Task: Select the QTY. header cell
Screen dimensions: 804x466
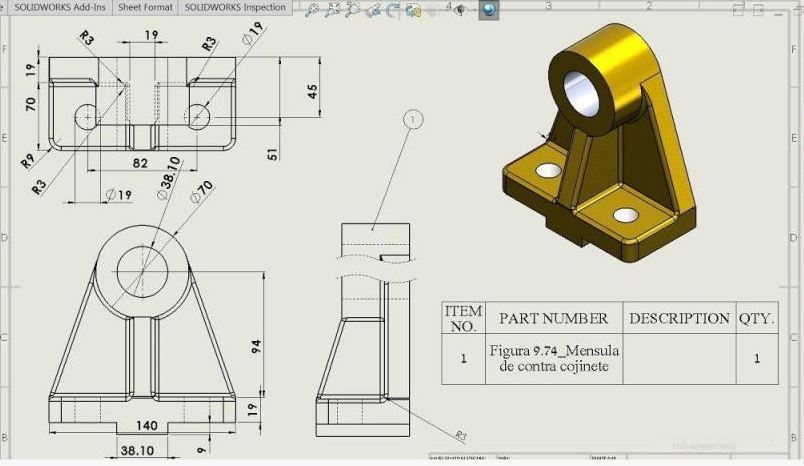Action: click(757, 318)
